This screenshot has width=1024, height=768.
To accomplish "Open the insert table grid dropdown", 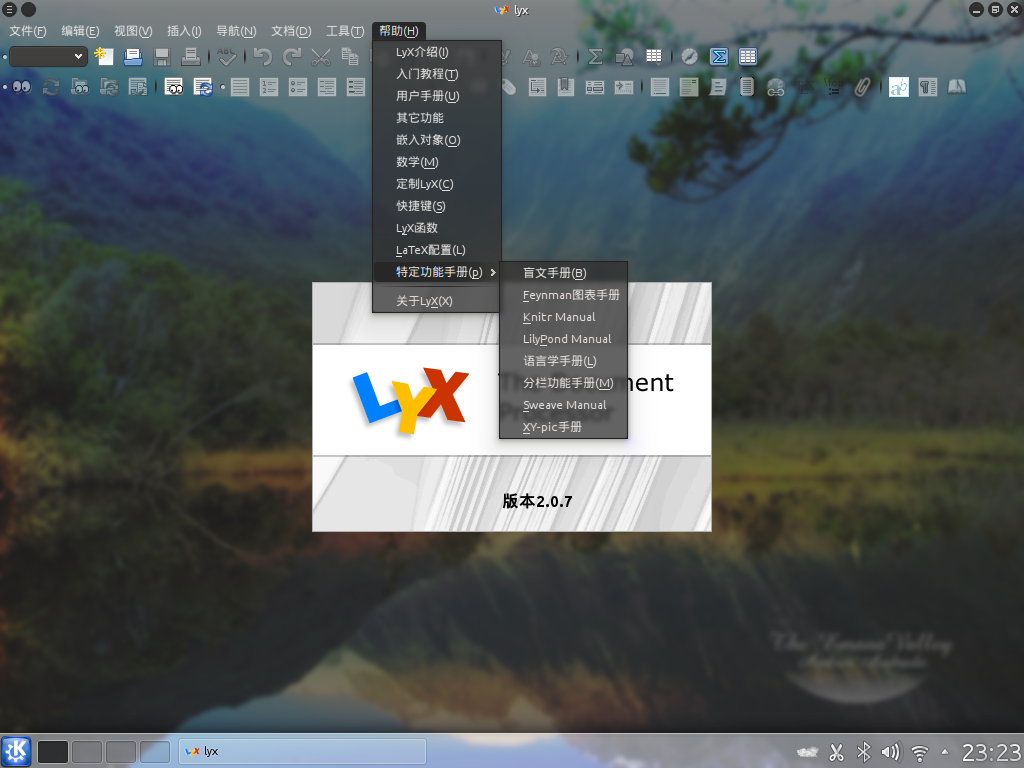I will point(654,57).
